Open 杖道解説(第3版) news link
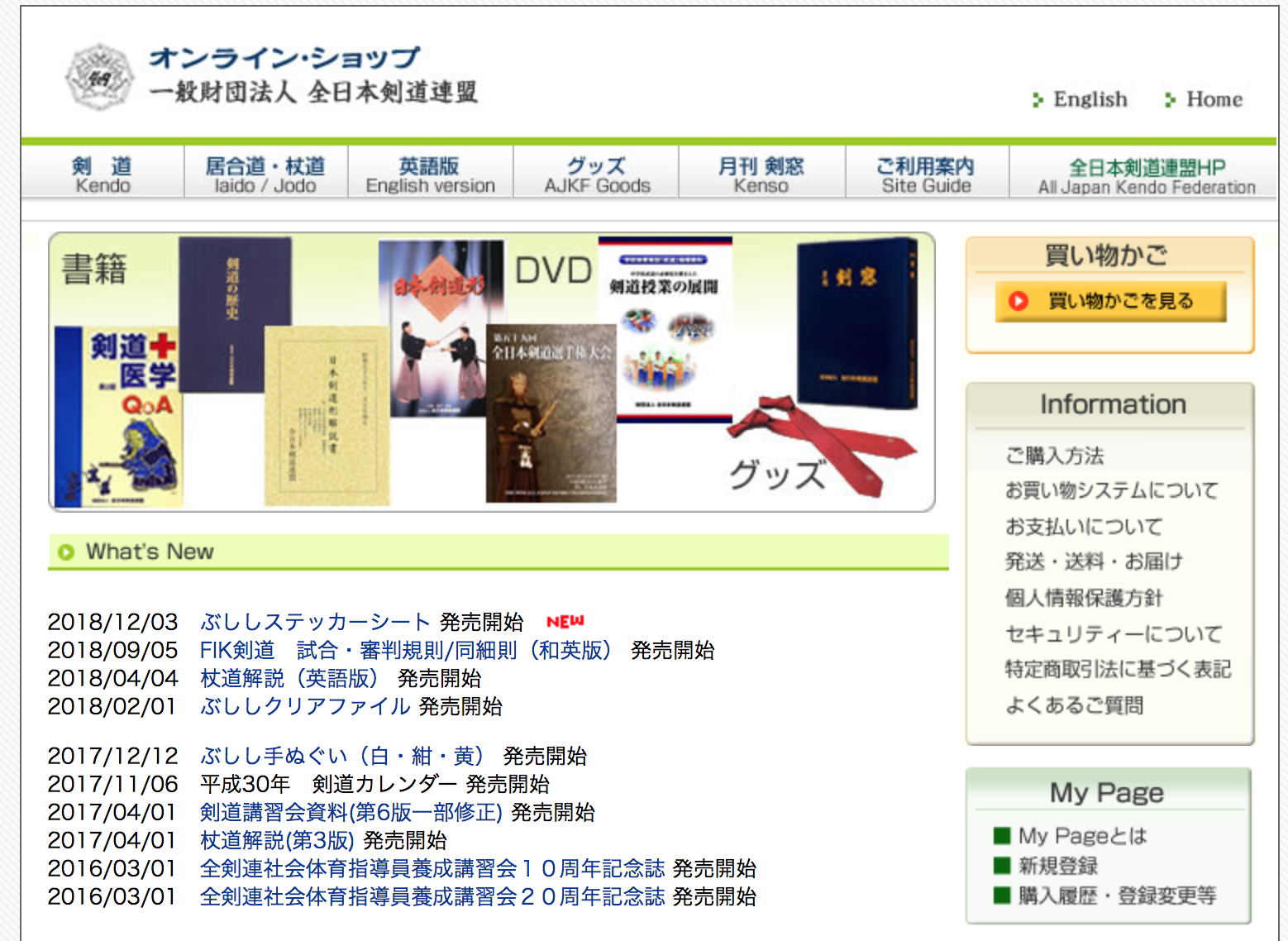This screenshot has height=941, width=1288. point(277,840)
